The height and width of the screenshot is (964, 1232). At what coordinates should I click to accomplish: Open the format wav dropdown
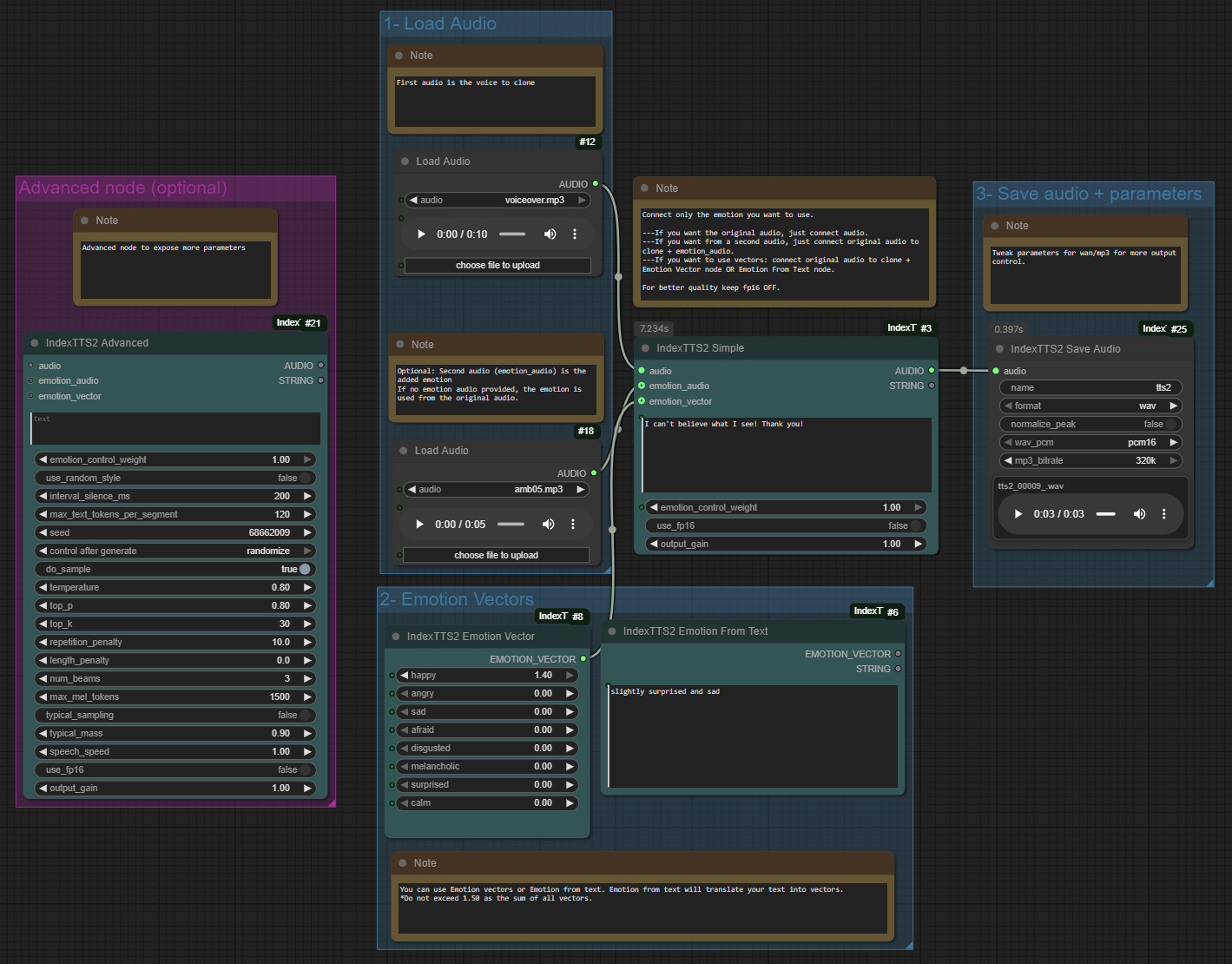click(1090, 406)
